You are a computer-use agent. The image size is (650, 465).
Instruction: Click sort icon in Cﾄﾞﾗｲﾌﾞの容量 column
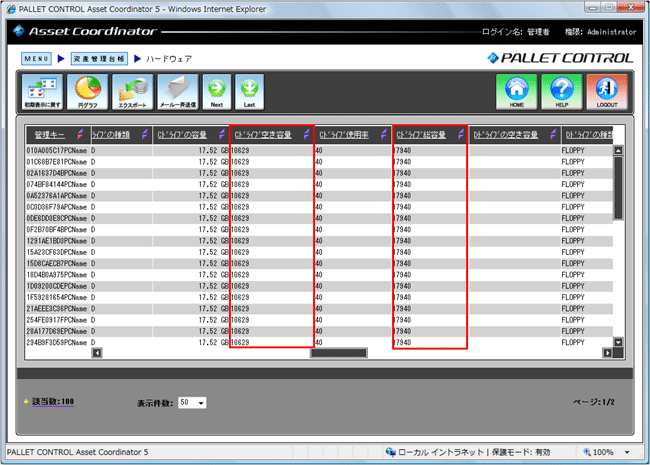(222, 134)
